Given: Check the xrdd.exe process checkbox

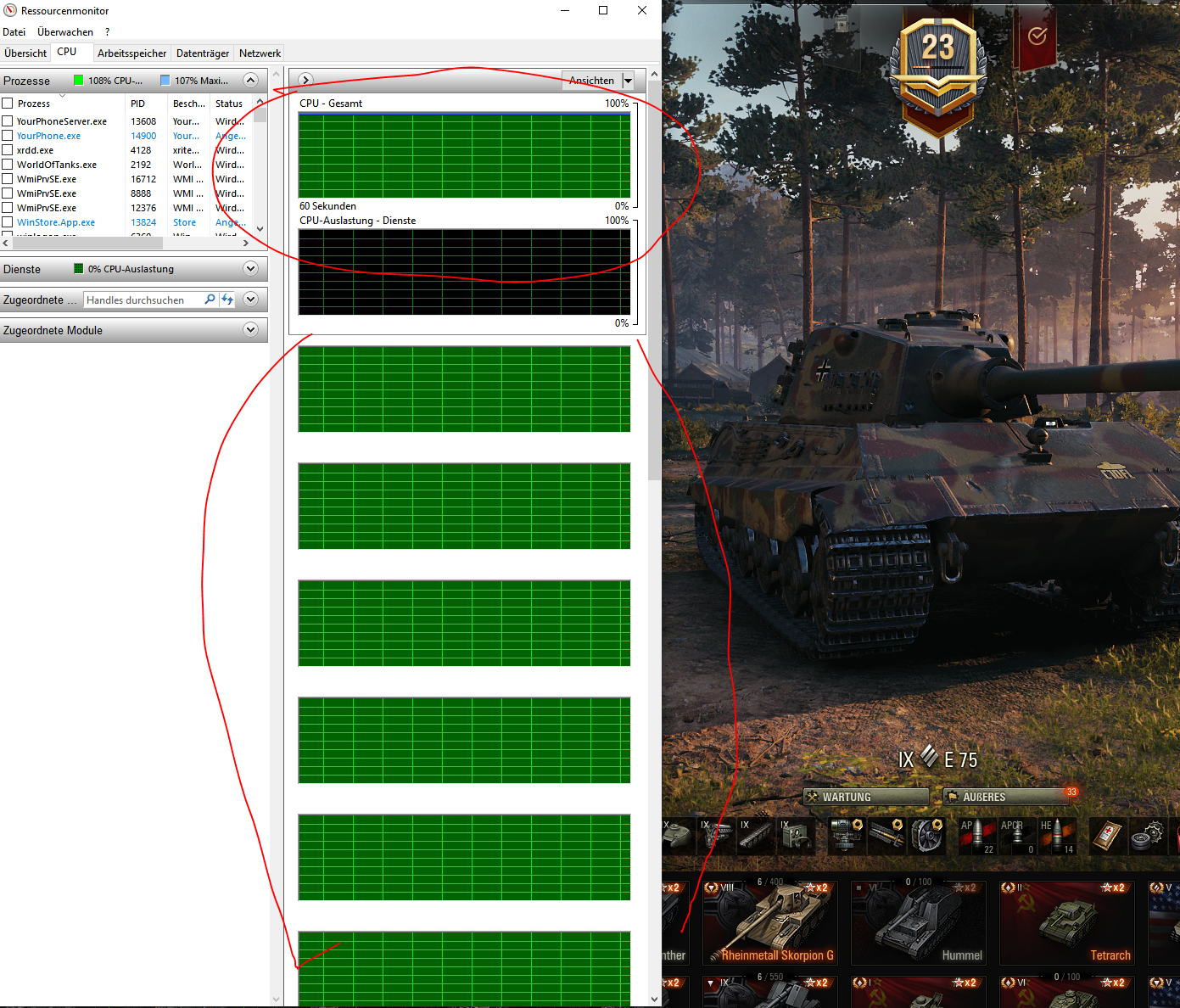Looking at the screenshot, I should click(8, 150).
